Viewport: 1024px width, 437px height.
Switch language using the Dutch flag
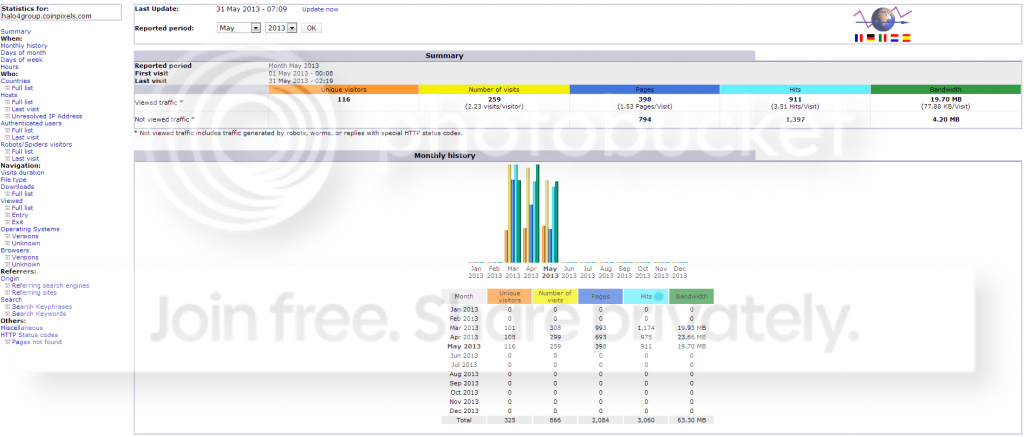coord(894,39)
